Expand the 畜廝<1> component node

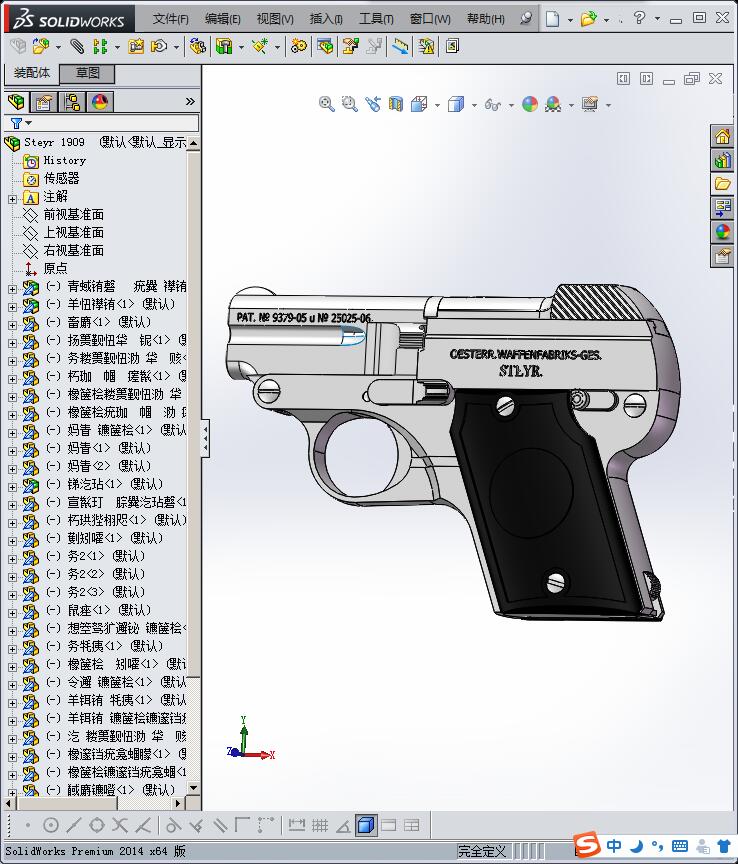point(12,325)
